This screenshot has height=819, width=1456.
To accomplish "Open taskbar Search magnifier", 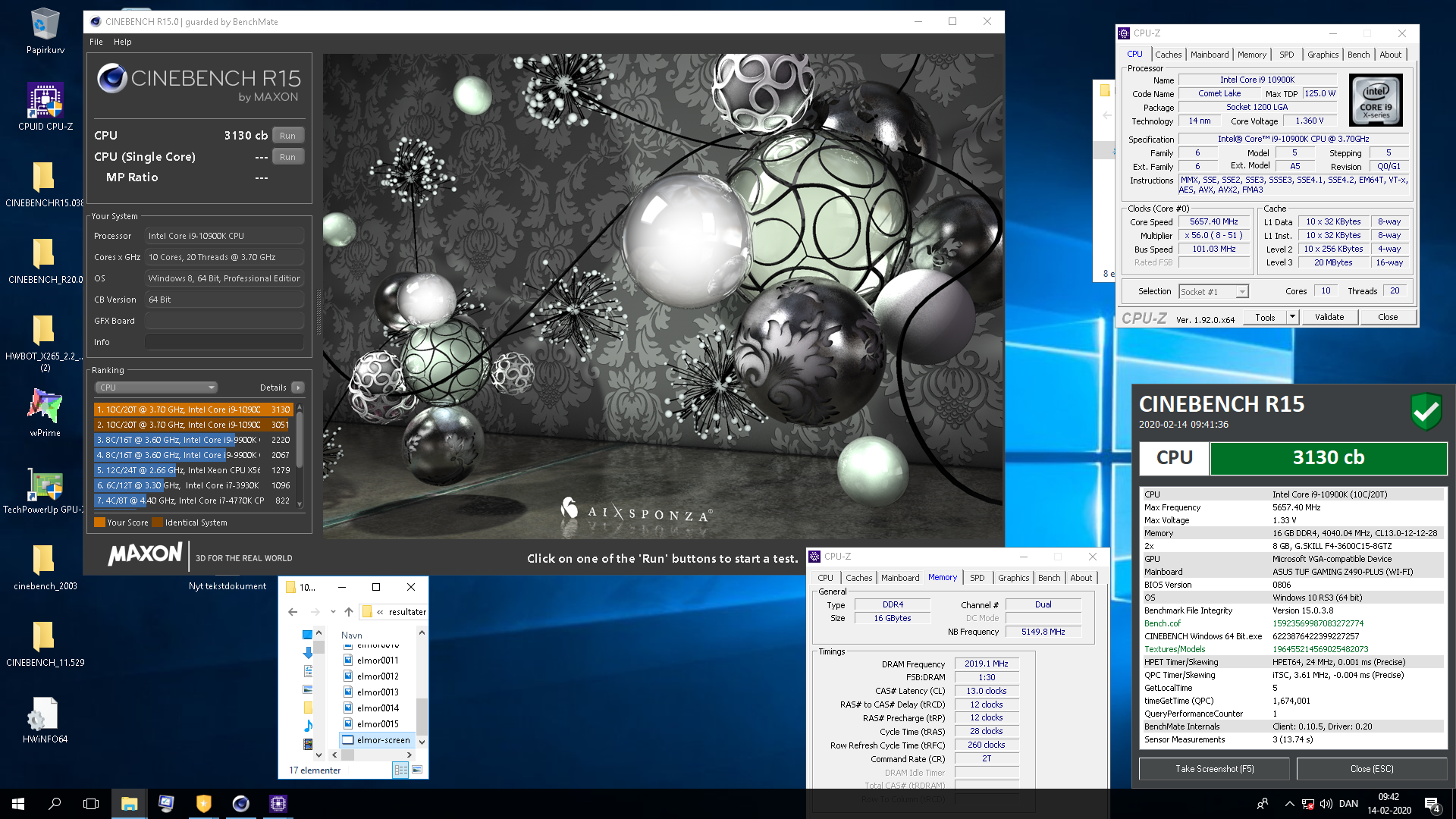I will [55, 804].
